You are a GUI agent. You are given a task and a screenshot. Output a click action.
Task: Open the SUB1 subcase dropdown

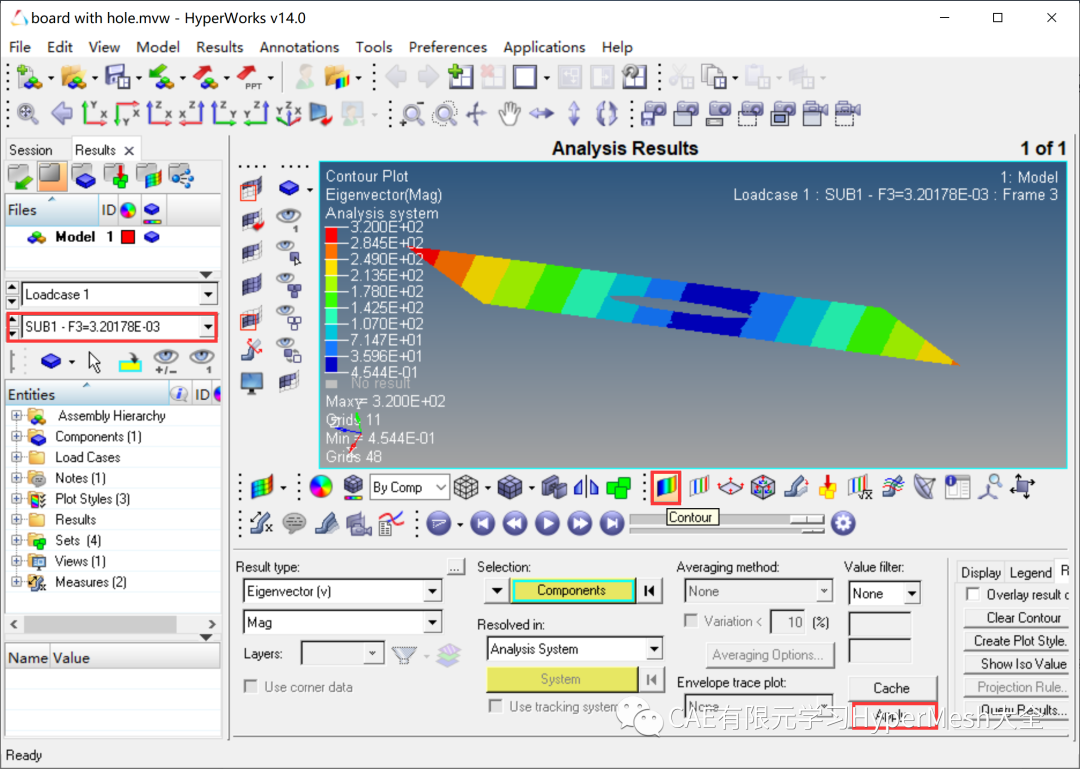207,327
